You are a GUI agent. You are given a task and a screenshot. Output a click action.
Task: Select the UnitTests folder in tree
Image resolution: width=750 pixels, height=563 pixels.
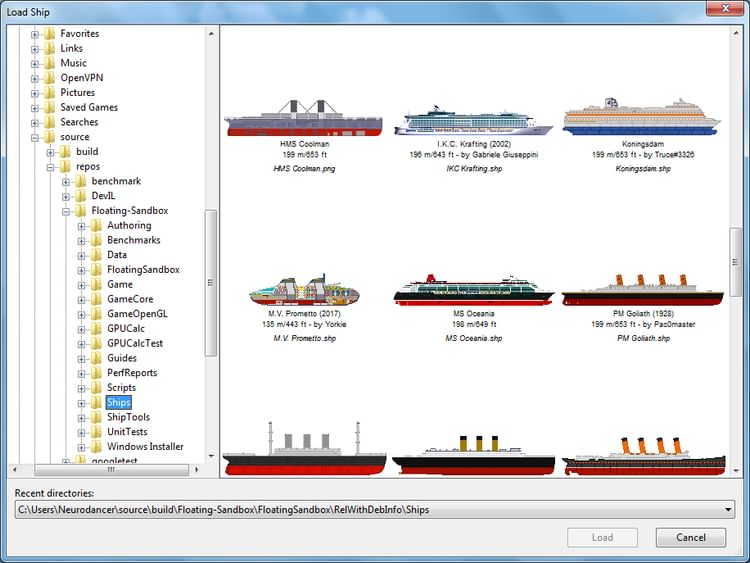point(127,432)
